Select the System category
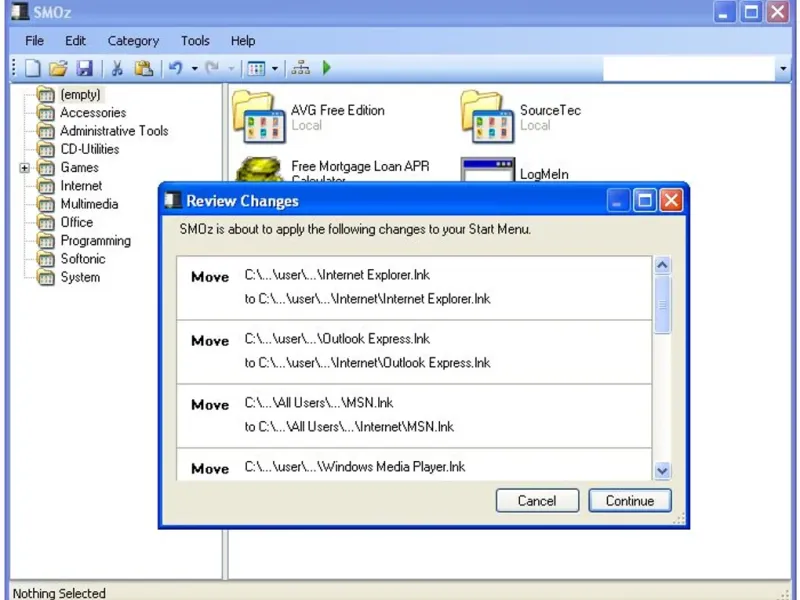800x600 pixels. (80, 278)
